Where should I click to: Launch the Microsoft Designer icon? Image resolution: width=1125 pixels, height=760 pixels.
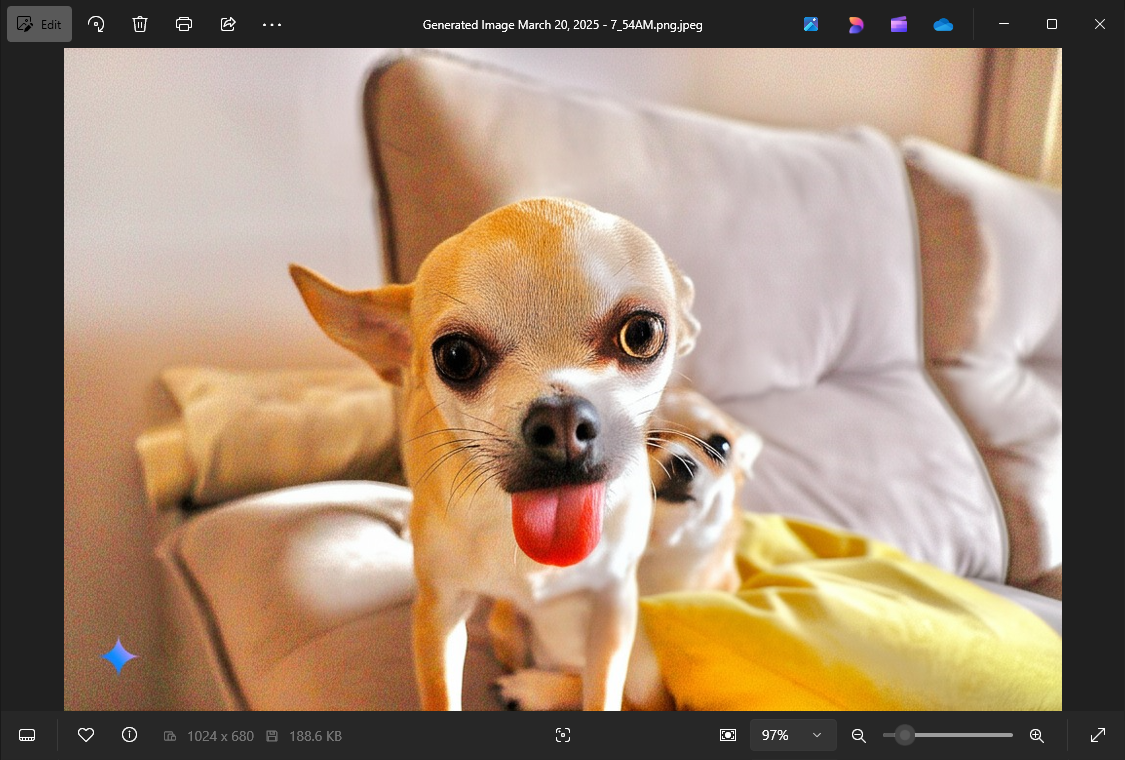tap(855, 24)
